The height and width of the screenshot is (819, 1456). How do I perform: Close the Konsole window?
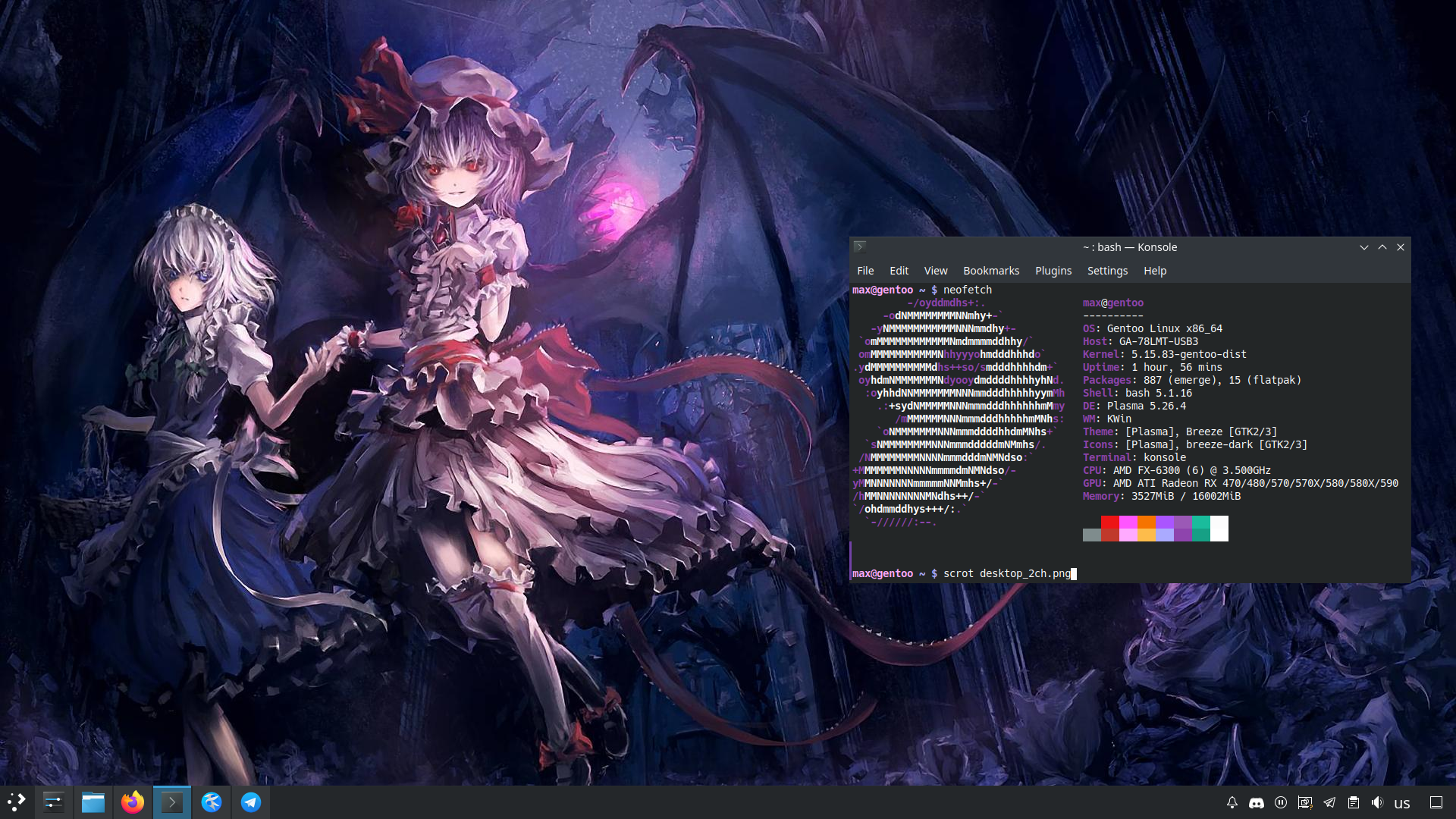coord(1401,247)
